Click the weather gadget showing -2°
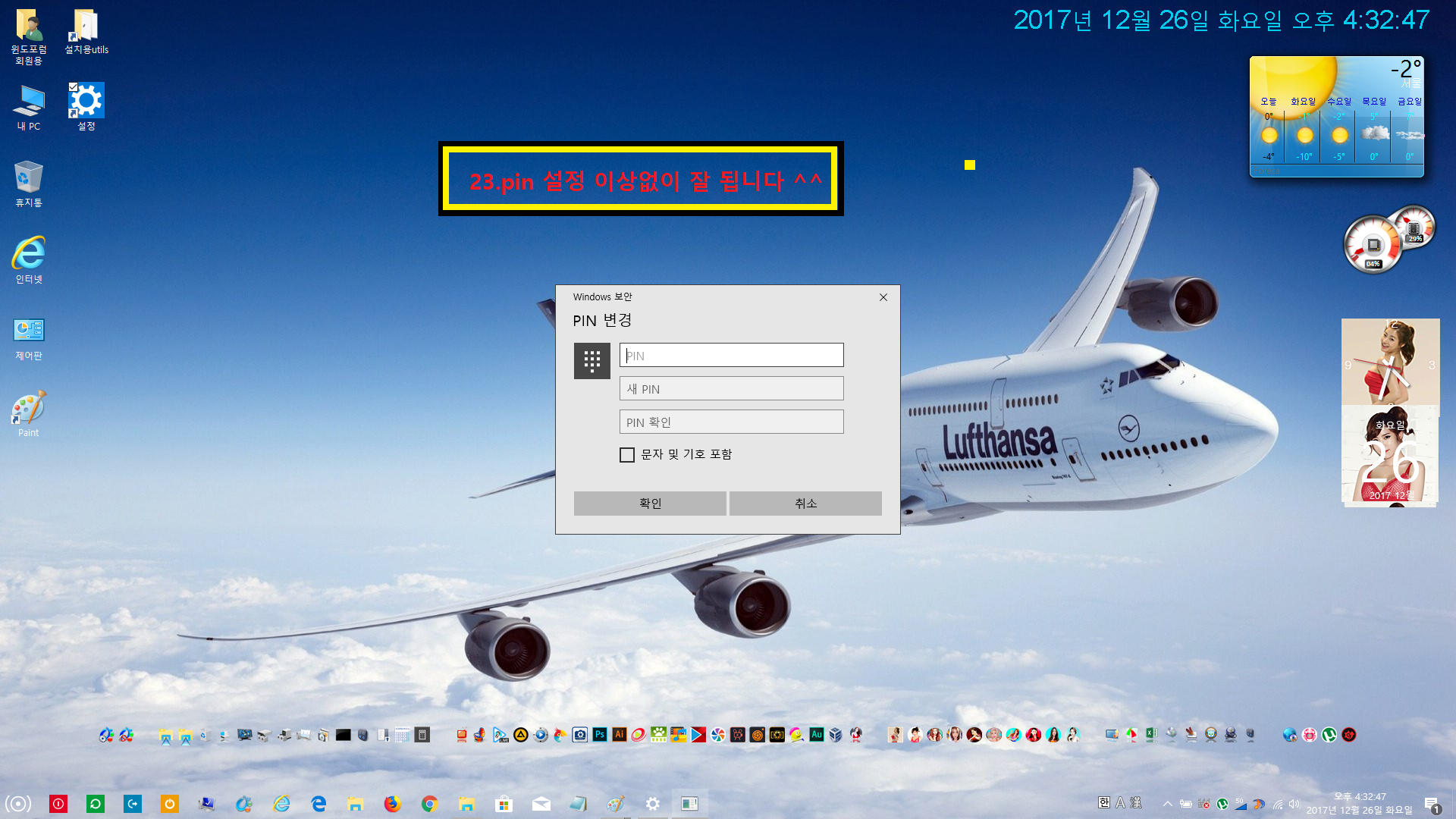Viewport: 1456px width, 819px height. point(1336,116)
